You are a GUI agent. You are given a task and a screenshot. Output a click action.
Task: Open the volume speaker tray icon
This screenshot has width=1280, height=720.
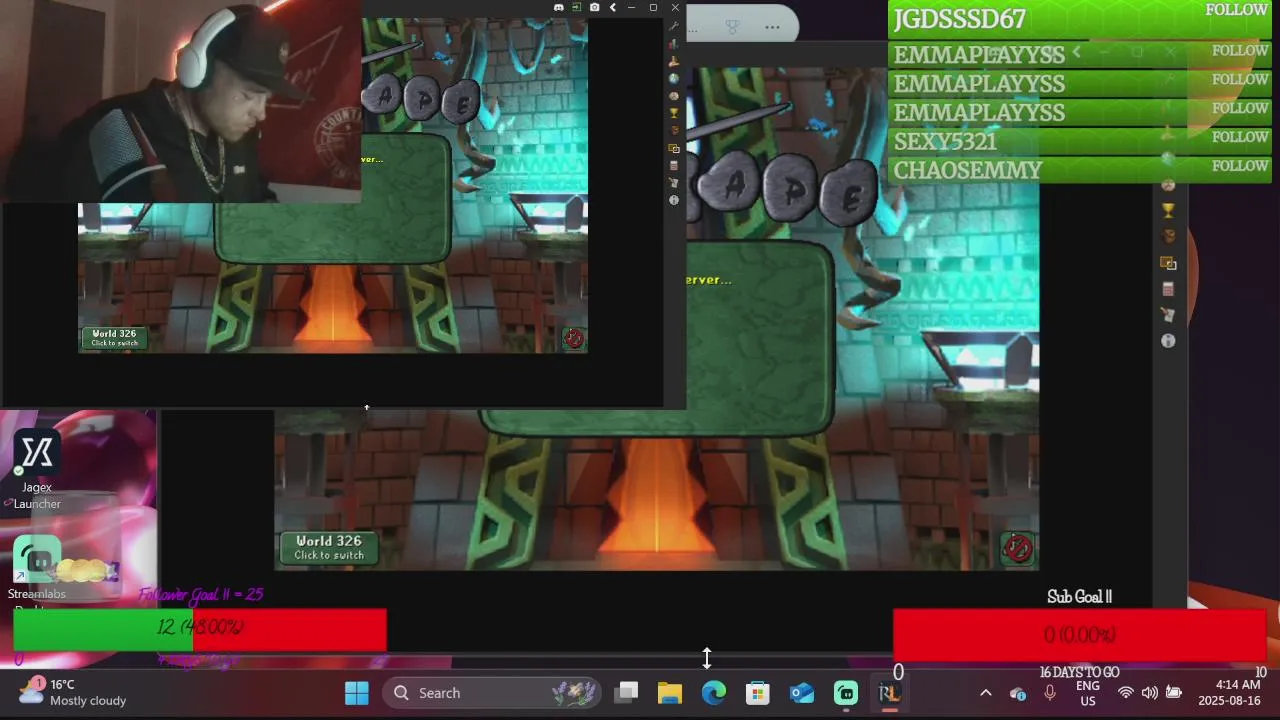(1150, 693)
